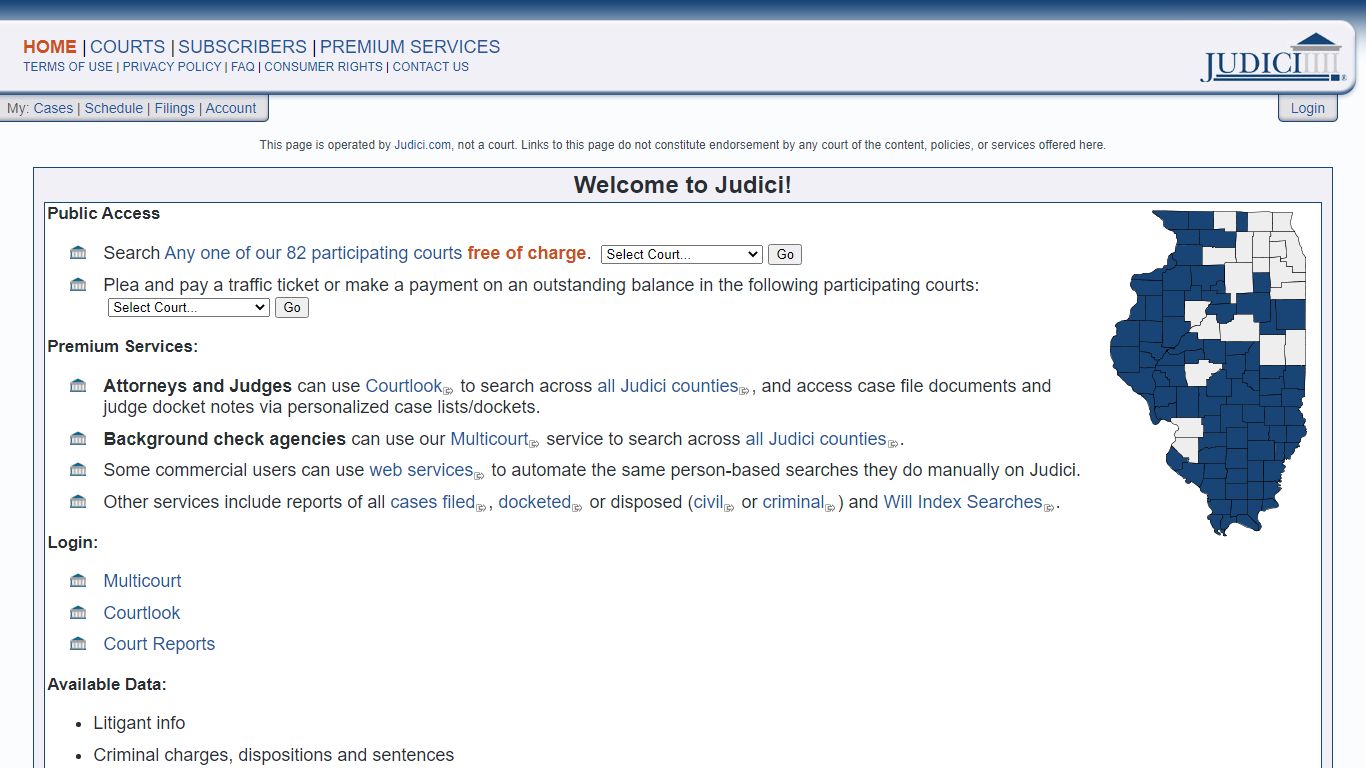
Task: Click Go next to payment court dropdown
Action: pos(292,307)
